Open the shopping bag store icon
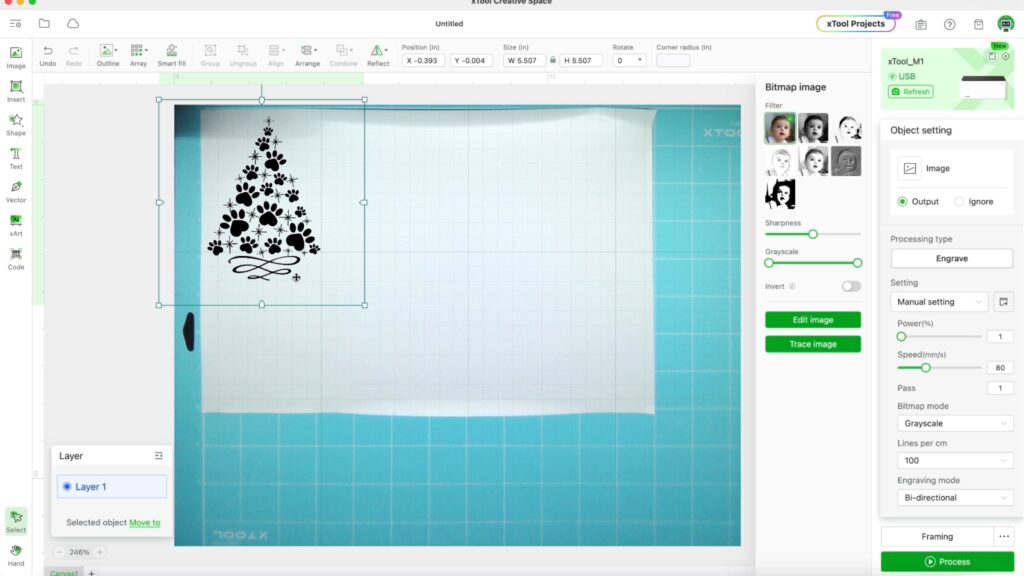This screenshot has width=1024, height=576. coord(978,24)
